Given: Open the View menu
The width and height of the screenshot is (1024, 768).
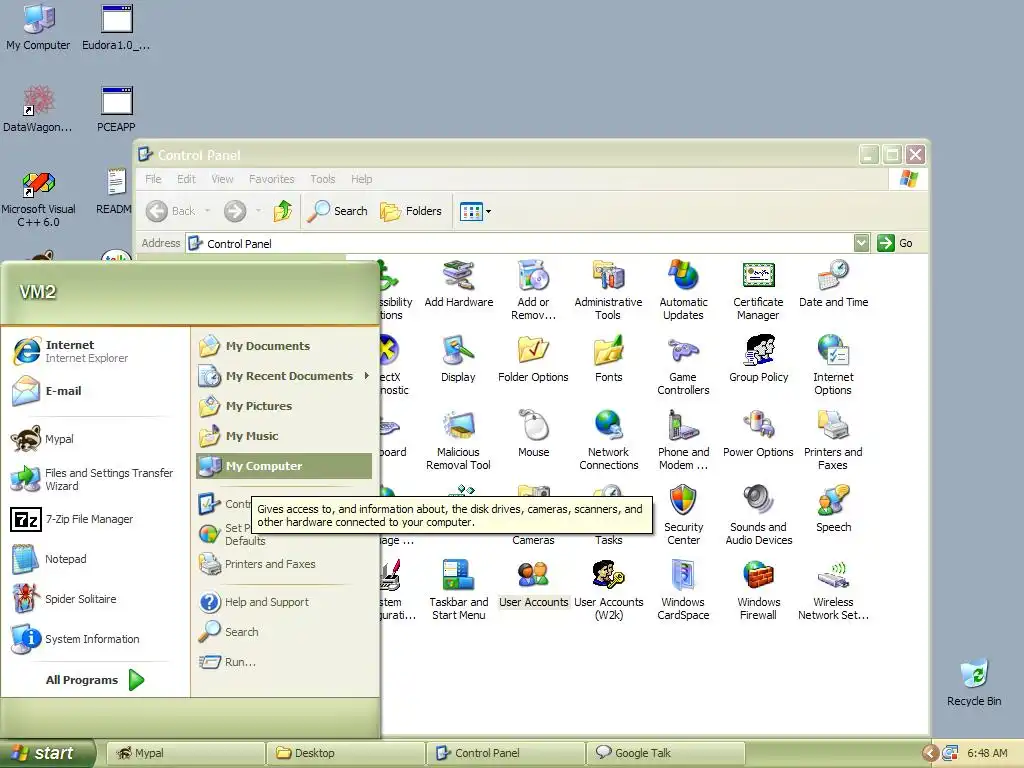Looking at the screenshot, I should pyautogui.click(x=222, y=179).
